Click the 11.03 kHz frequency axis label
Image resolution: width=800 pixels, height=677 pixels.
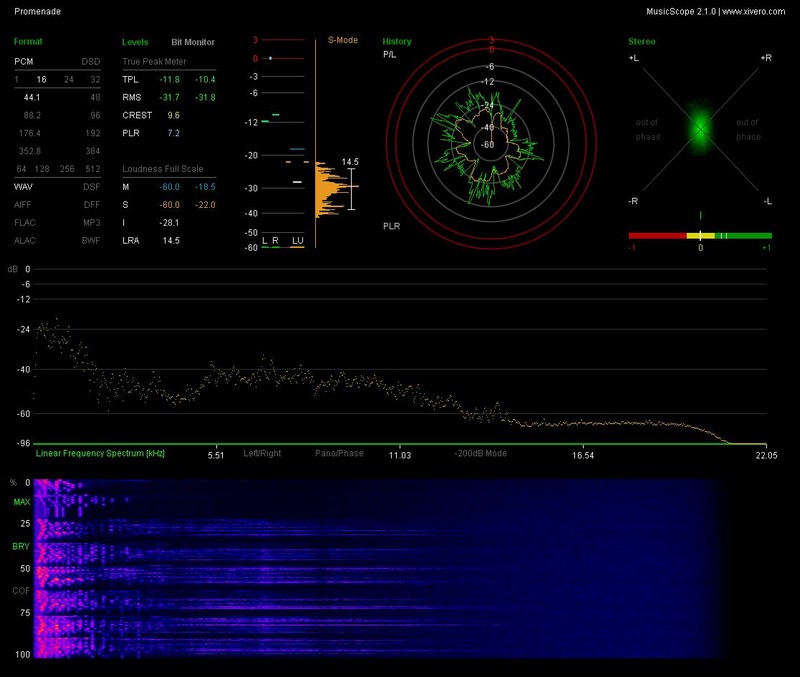click(x=399, y=455)
